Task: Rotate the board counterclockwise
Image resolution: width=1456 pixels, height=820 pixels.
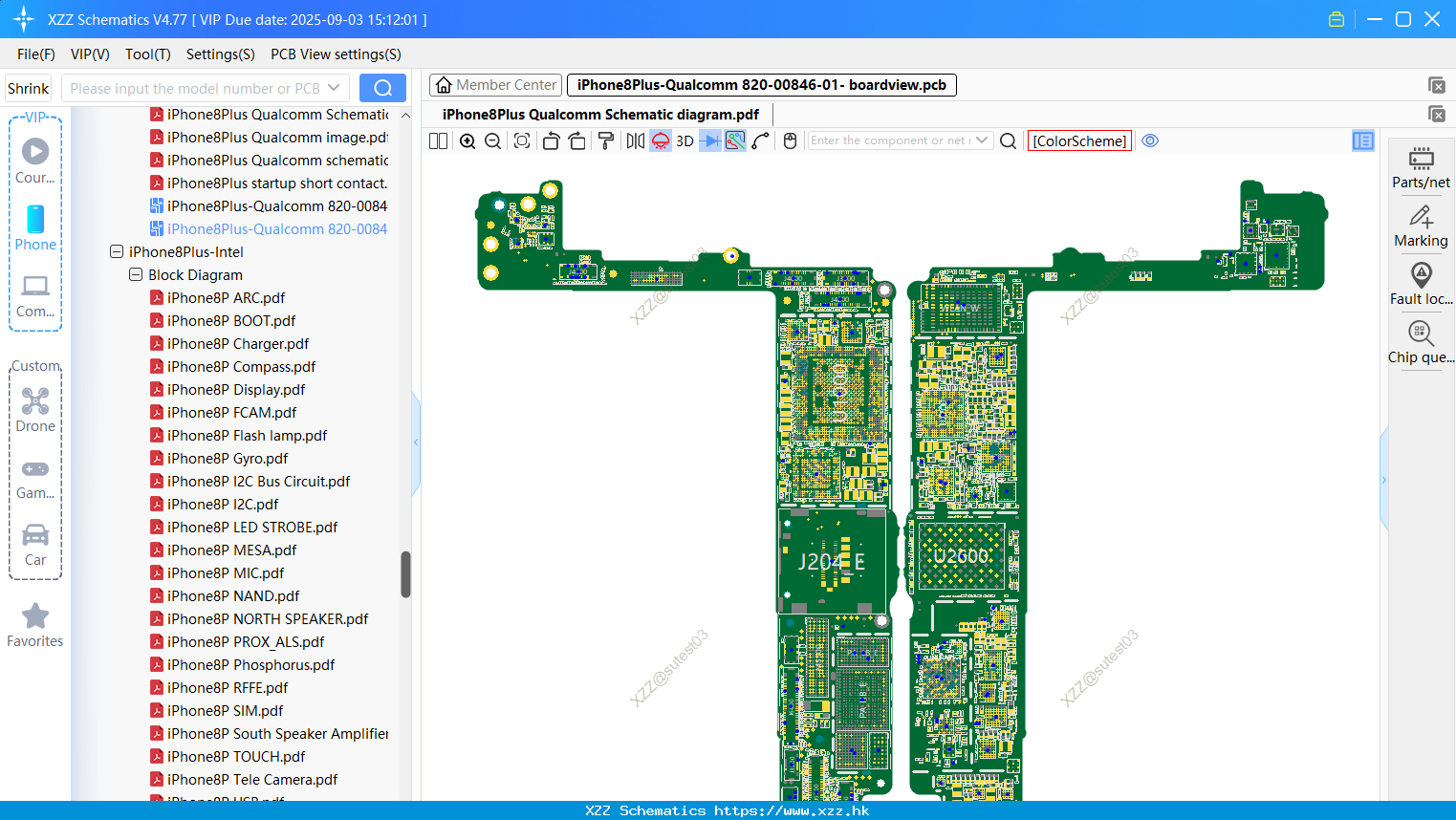Action: (x=551, y=140)
